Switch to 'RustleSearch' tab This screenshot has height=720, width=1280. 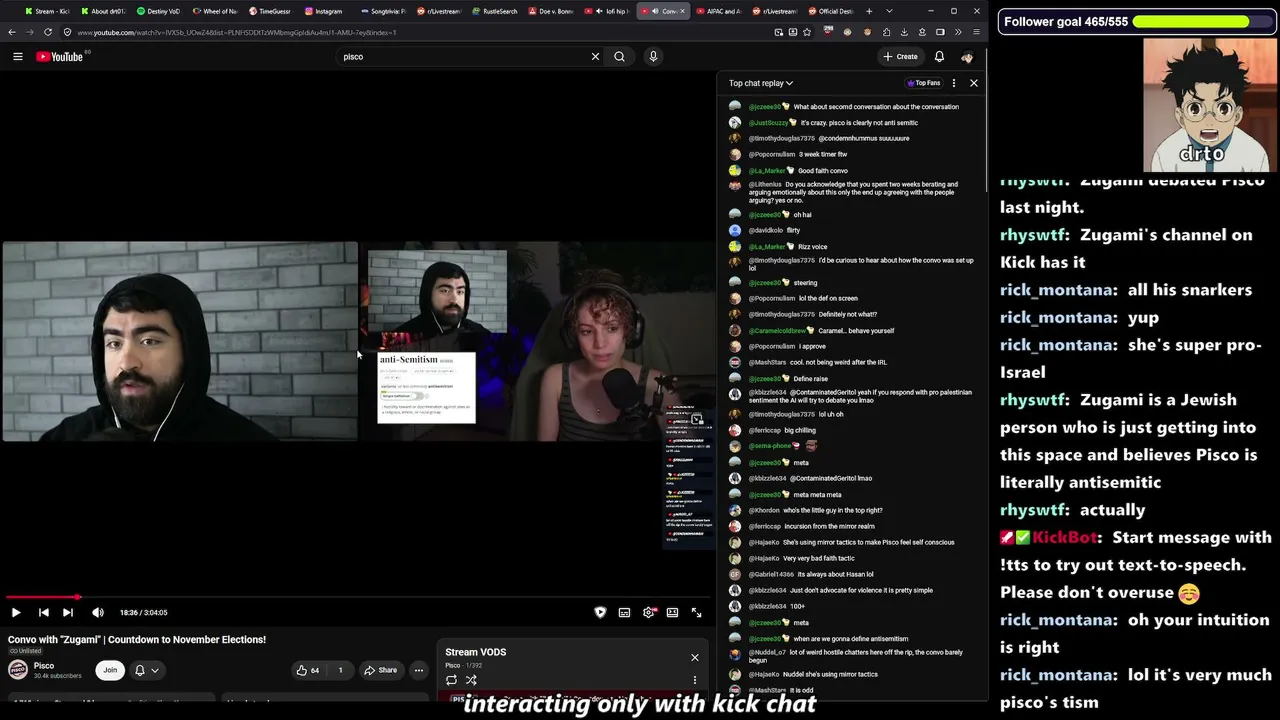click(493, 11)
